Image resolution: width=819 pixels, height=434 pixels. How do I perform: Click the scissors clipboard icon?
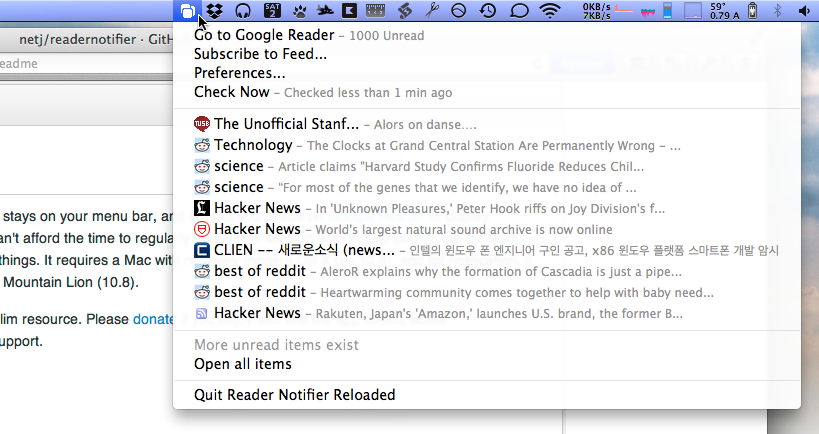(x=432, y=10)
